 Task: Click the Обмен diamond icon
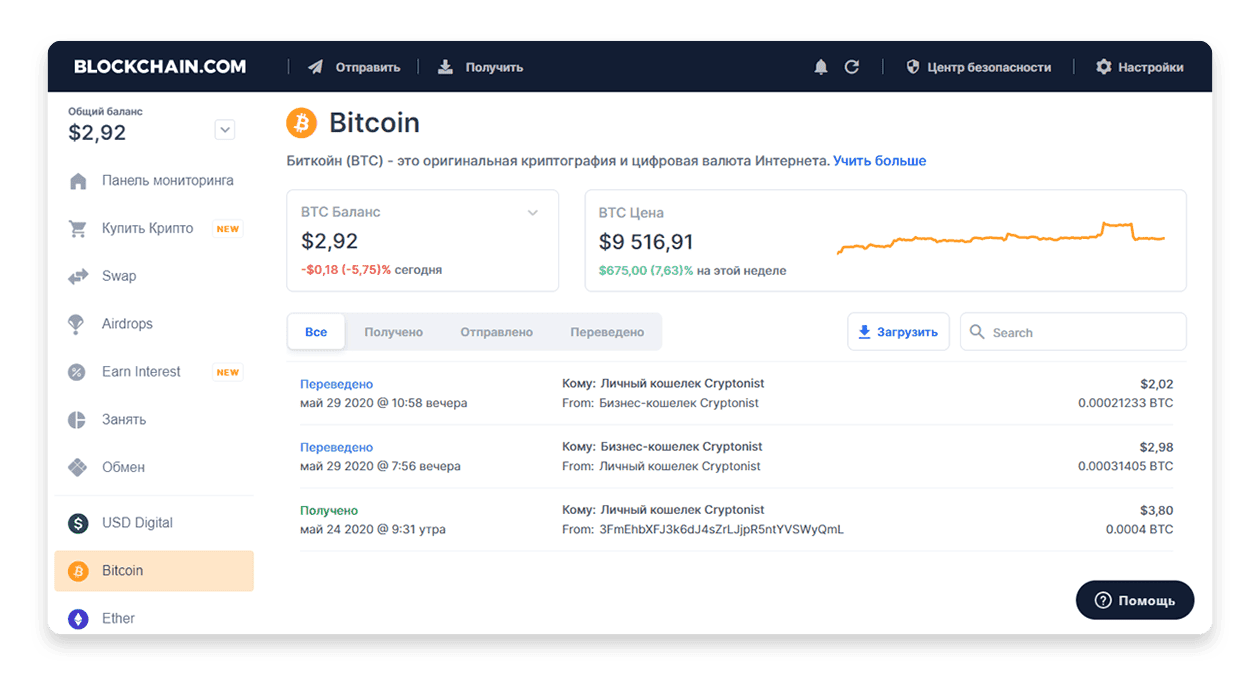click(77, 467)
